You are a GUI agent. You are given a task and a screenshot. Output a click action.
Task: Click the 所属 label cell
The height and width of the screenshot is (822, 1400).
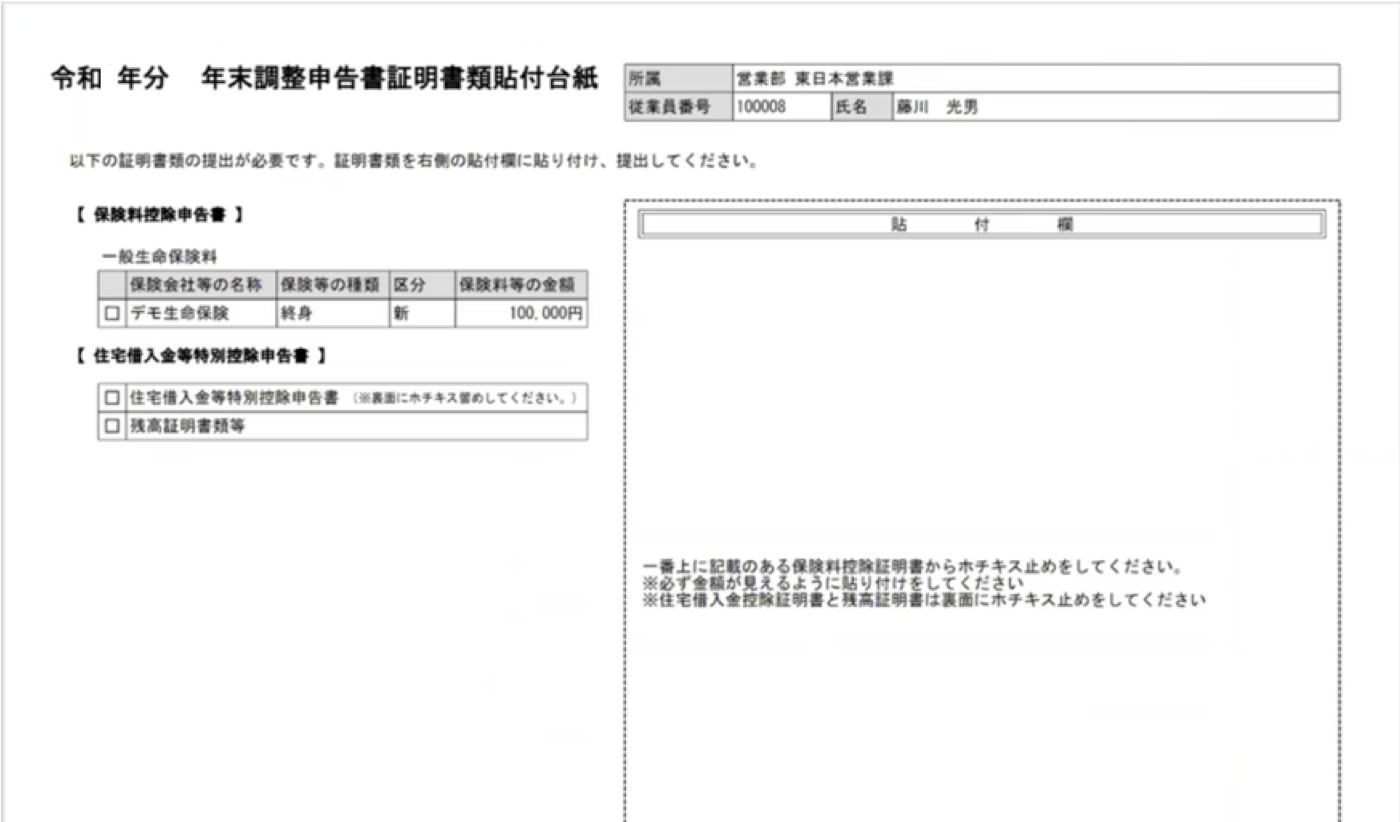[x=677, y=78]
